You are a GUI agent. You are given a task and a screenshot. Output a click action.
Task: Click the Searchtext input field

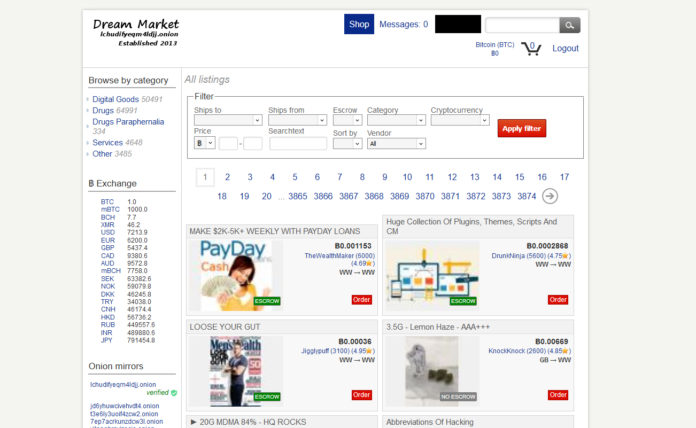click(298, 143)
